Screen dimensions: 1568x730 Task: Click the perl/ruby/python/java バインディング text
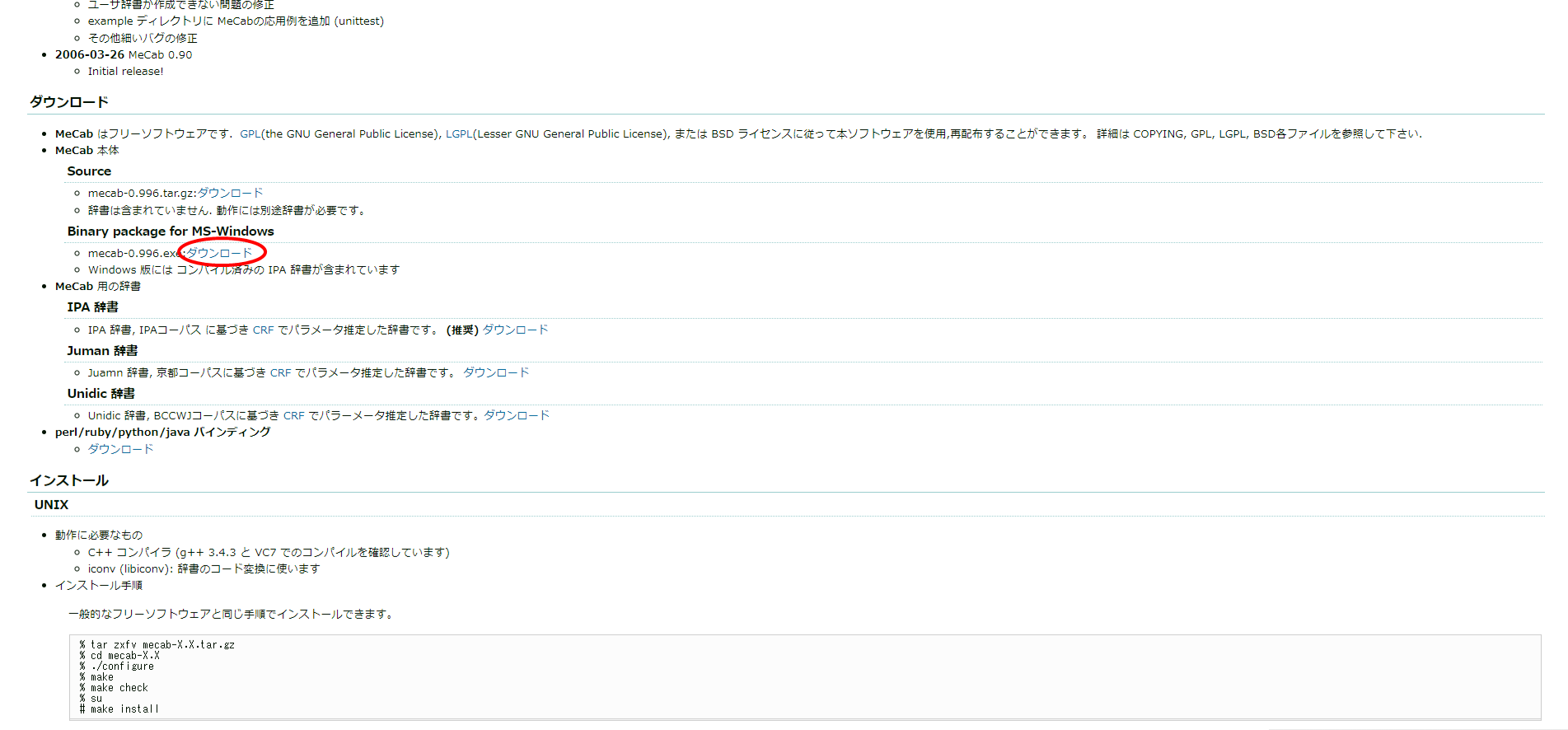(162, 432)
